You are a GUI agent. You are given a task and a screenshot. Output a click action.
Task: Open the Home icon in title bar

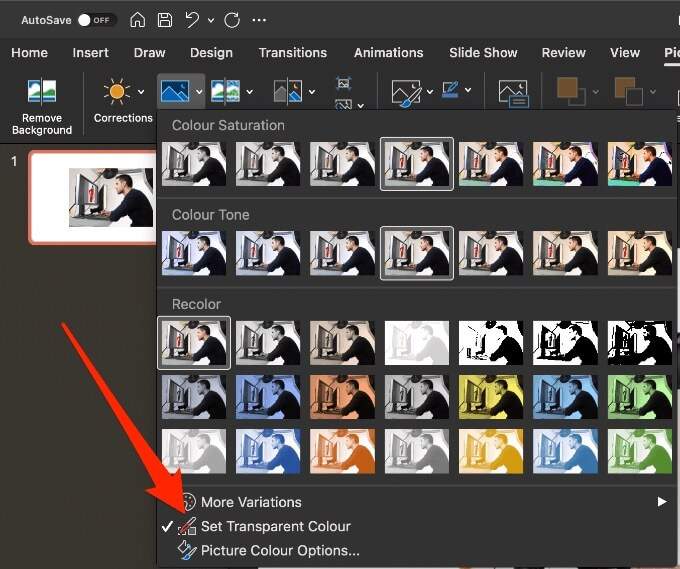coord(137,20)
